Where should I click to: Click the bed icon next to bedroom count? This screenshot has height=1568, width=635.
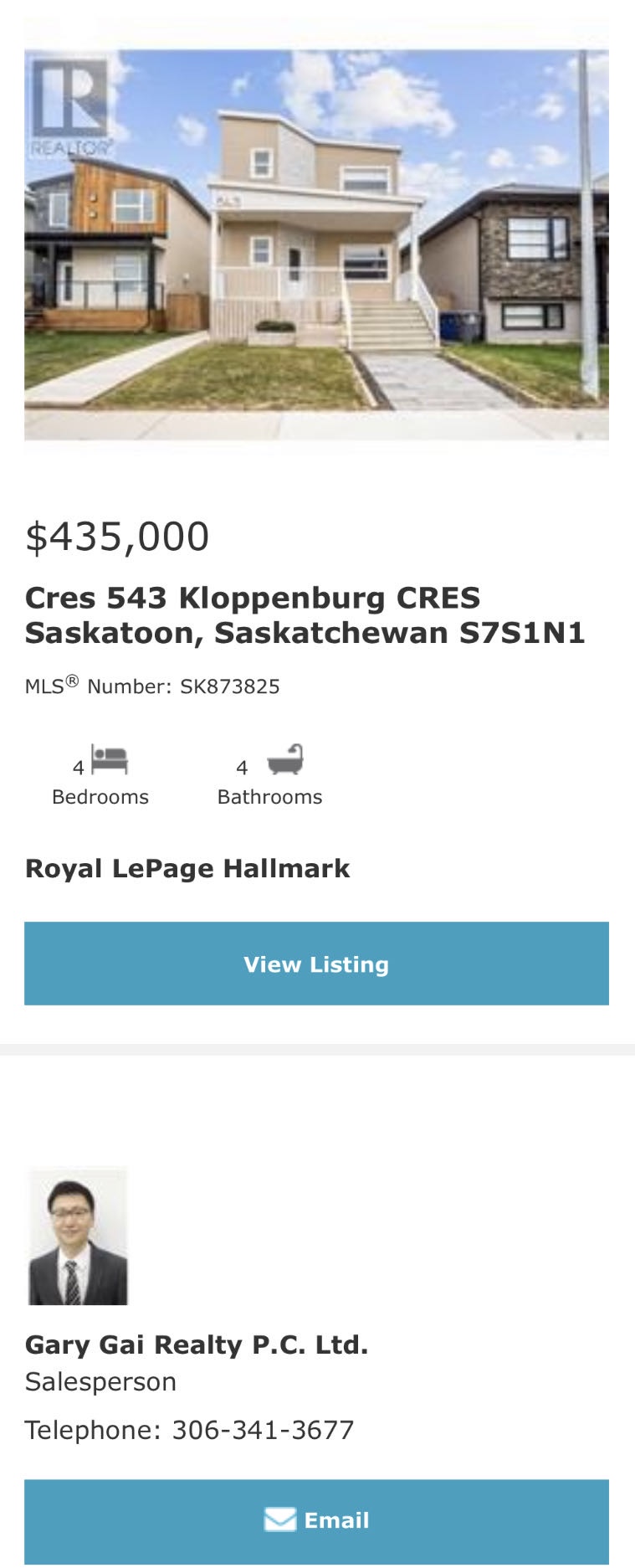[x=110, y=759]
